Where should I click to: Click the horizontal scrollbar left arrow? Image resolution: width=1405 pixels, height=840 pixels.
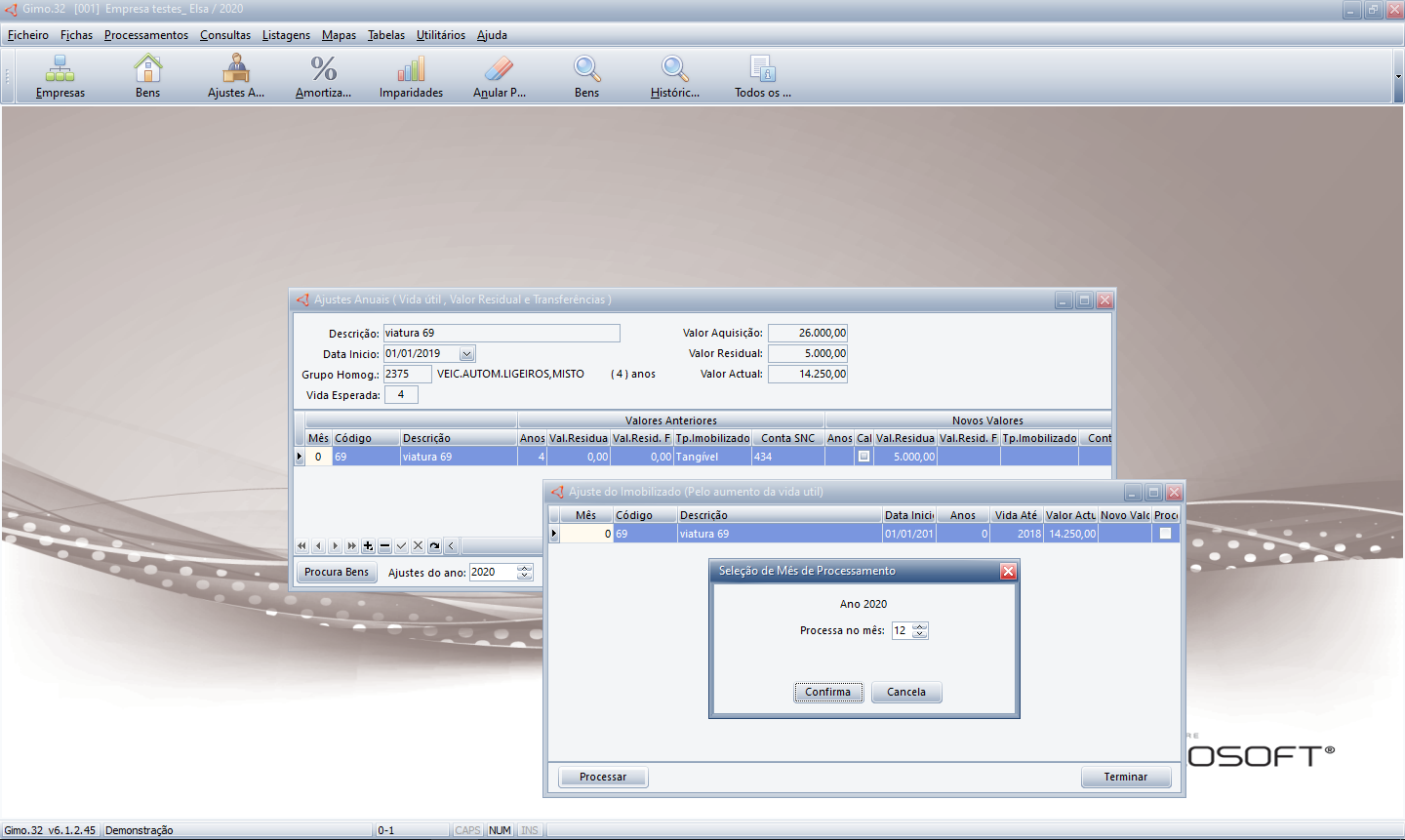click(451, 546)
